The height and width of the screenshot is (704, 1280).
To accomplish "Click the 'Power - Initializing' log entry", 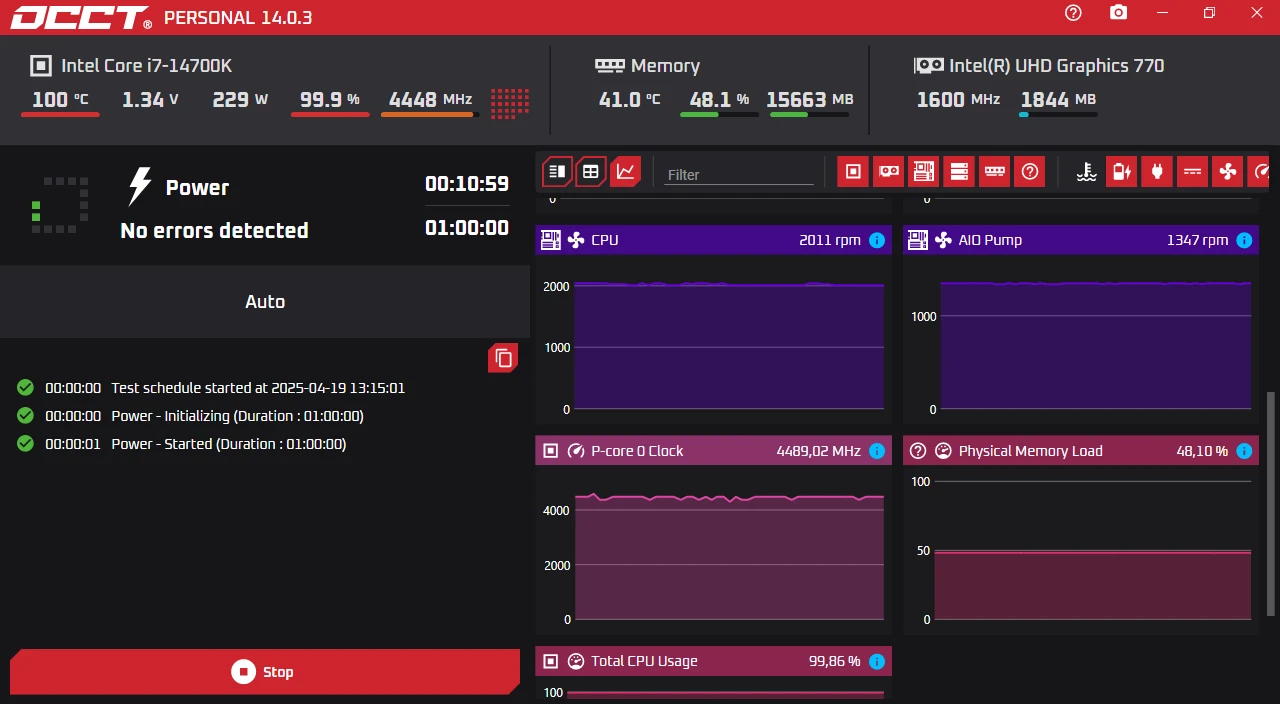I will (x=237, y=416).
